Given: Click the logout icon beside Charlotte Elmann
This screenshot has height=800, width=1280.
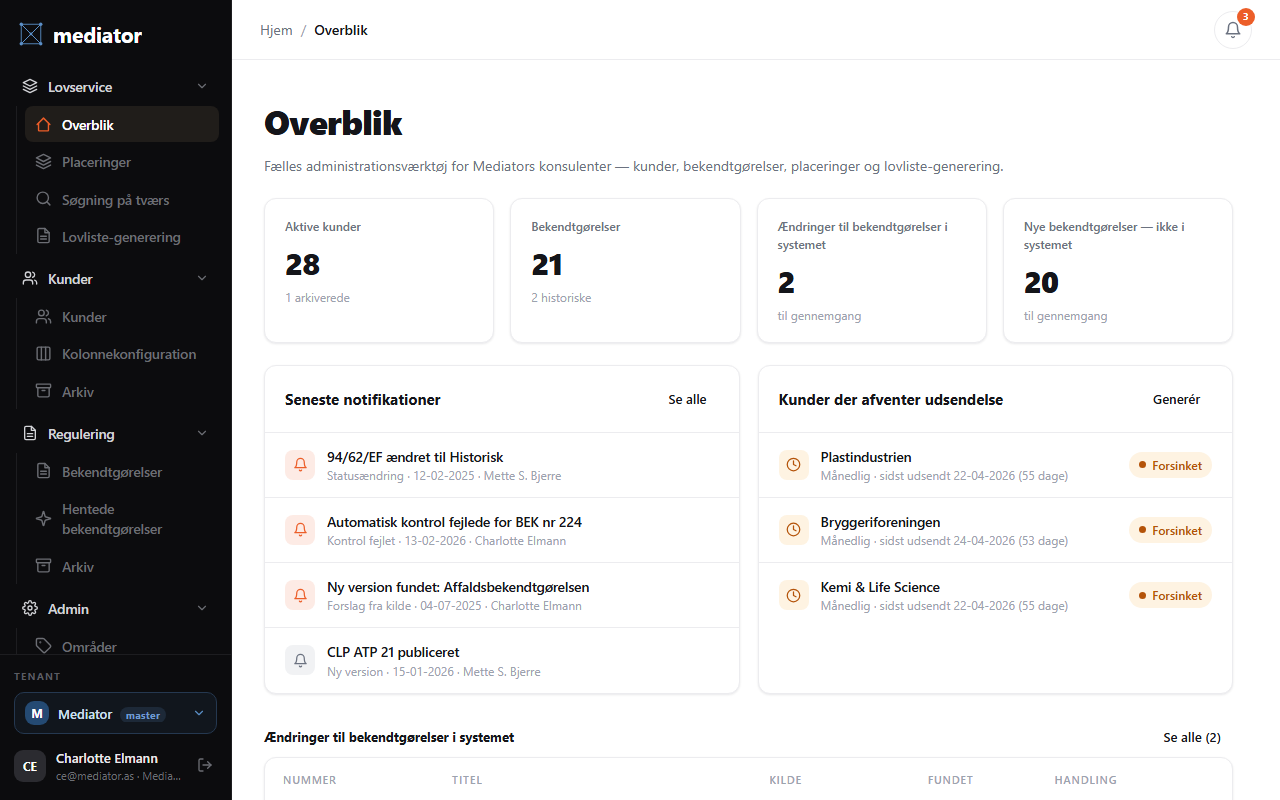Looking at the screenshot, I should pos(205,765).
